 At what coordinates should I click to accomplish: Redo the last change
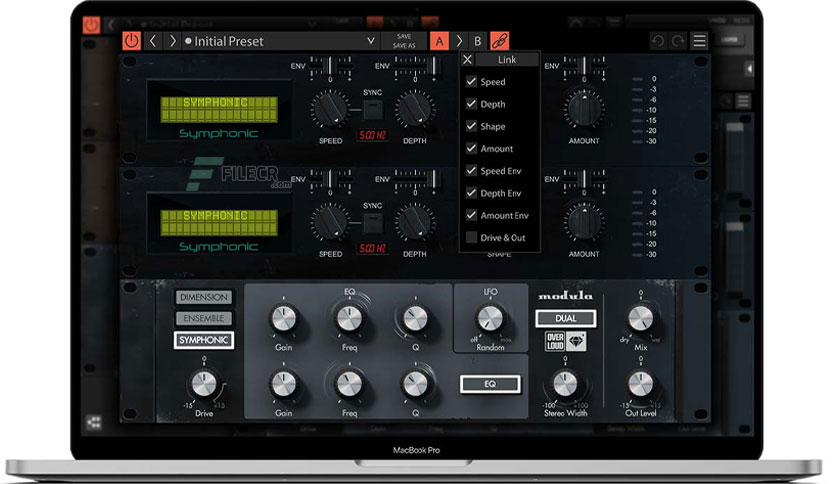point(678,41)
